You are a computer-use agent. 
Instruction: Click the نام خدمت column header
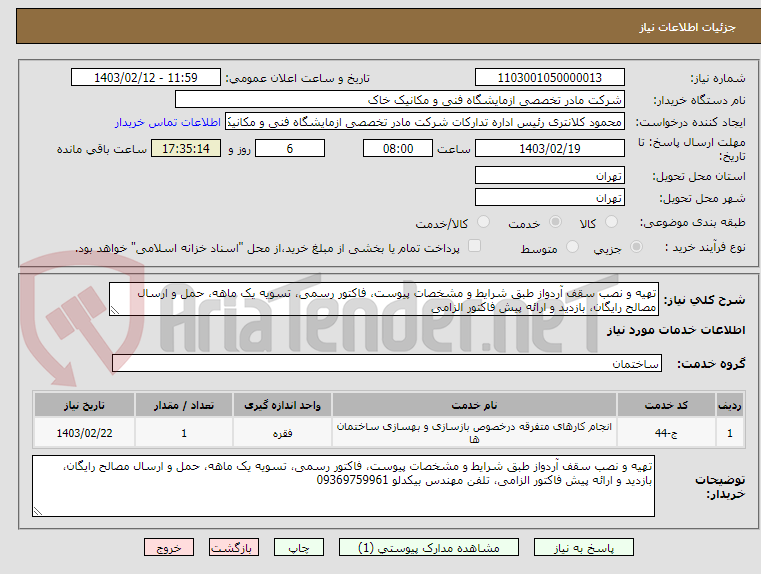474,405
